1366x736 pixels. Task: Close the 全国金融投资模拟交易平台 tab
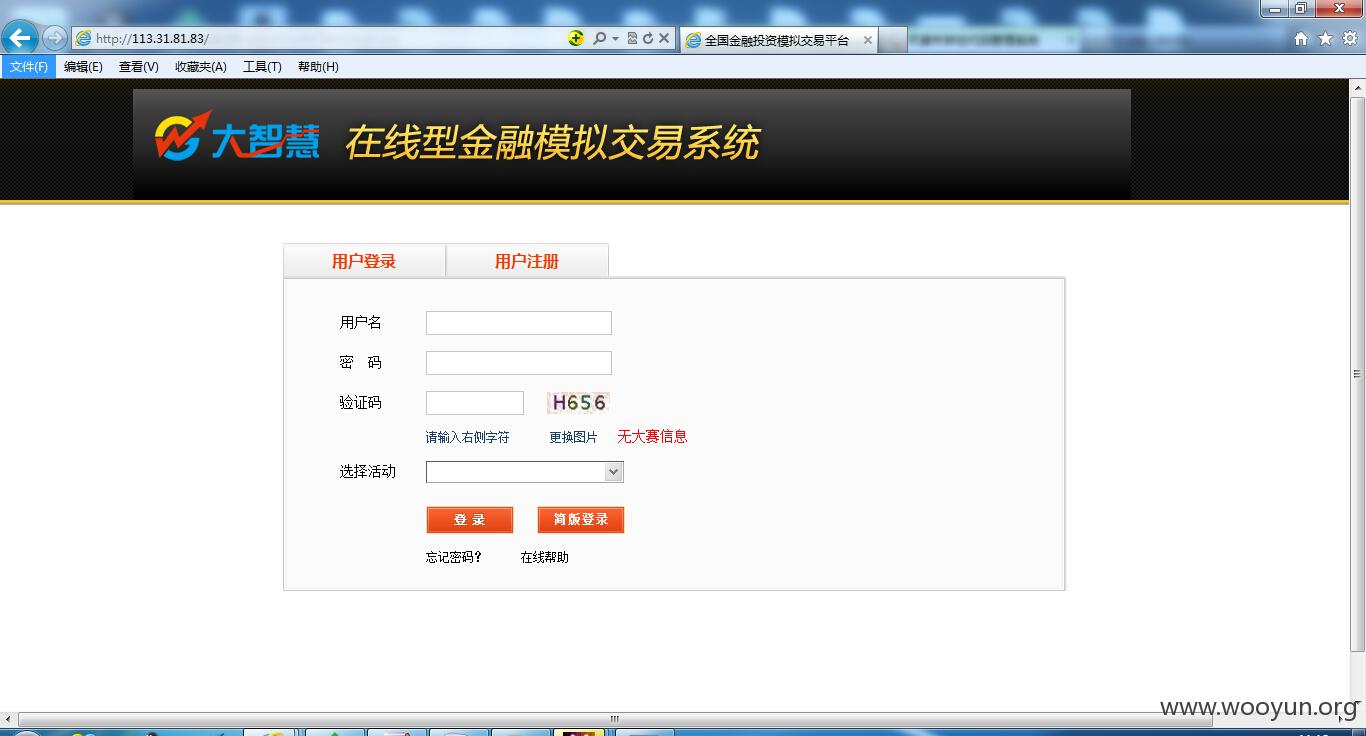coord(867,40)
